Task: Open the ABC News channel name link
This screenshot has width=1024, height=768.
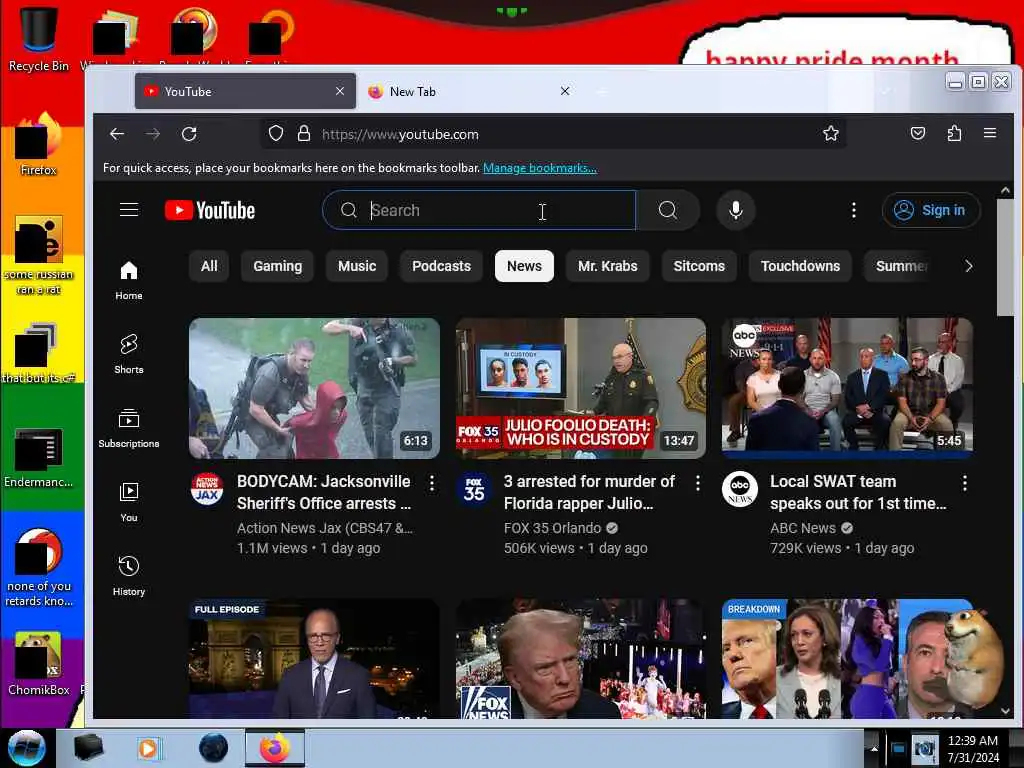Action: pos(803,528)
